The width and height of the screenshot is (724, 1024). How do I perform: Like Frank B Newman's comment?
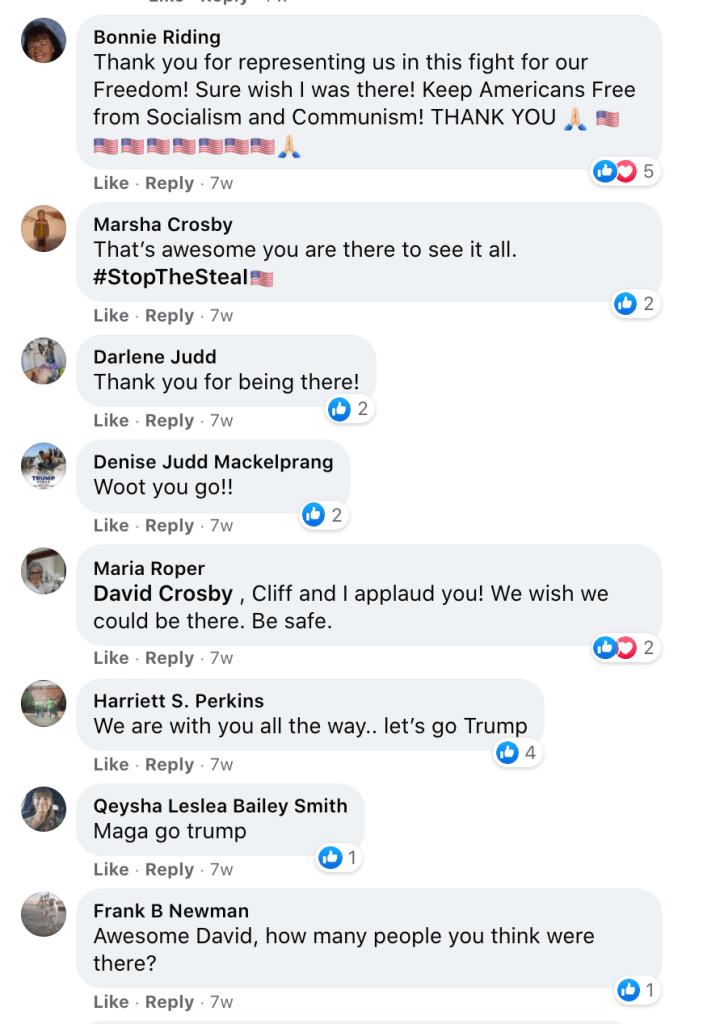pos(111,1002)
